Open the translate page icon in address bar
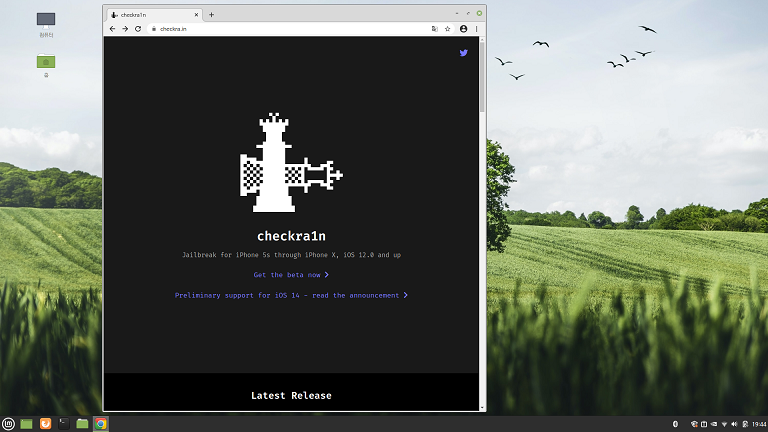This screenshot has height=432, width=768. (434, 29)
